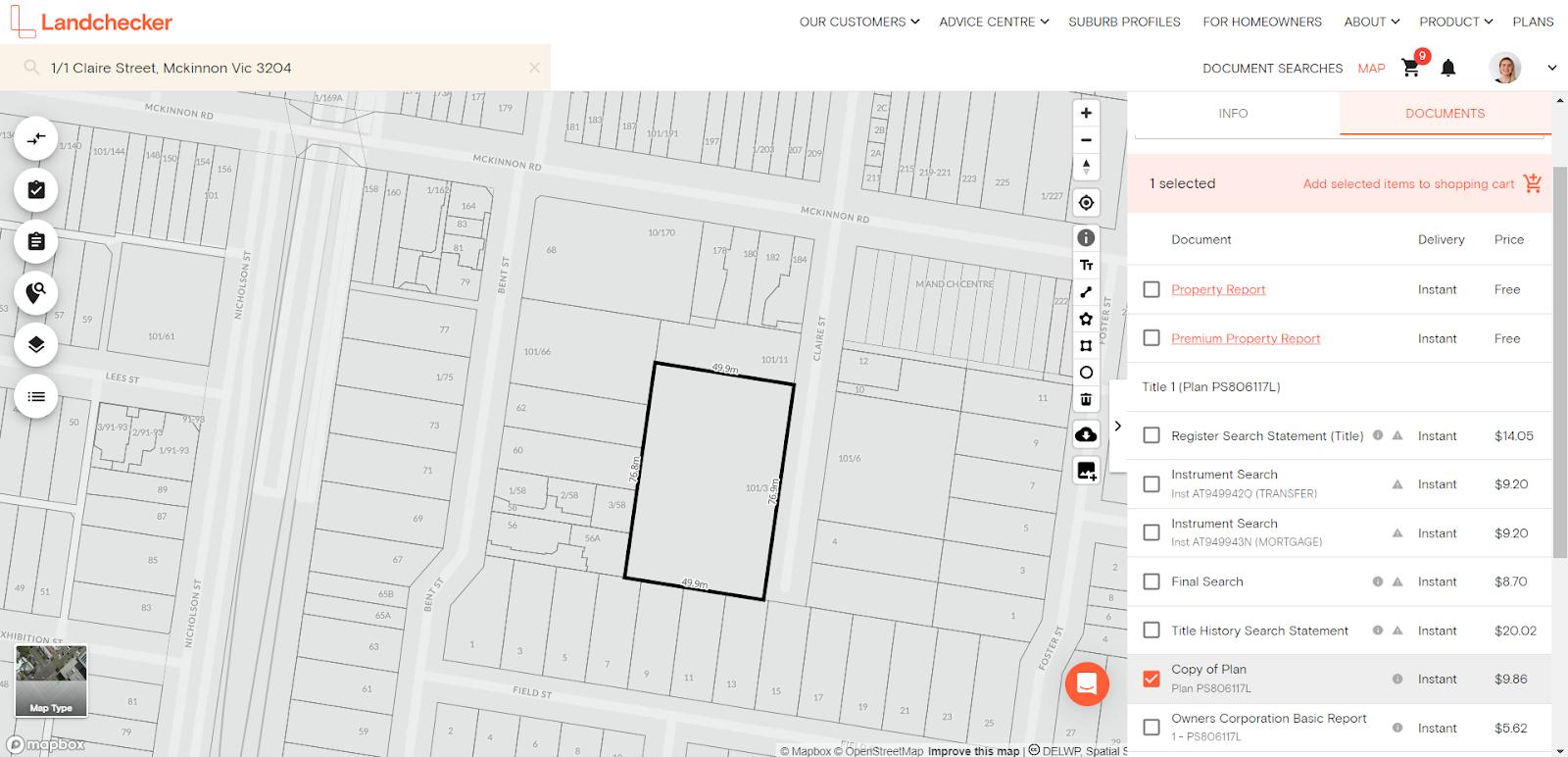Image resolution: width=1568 pixels, height=757 pixels.
Task: Open the location search pin sidebar button
Action: pyautogui.click(x=36, y=292)
